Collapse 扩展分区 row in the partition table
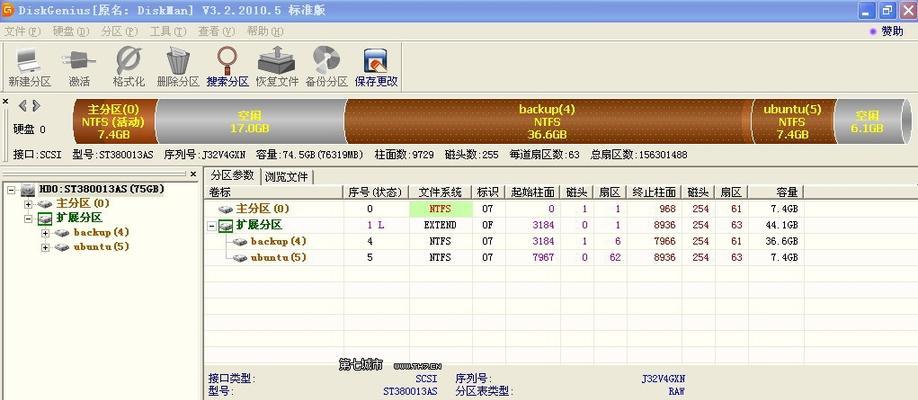918x400 pixels. [x=211, y=225]
